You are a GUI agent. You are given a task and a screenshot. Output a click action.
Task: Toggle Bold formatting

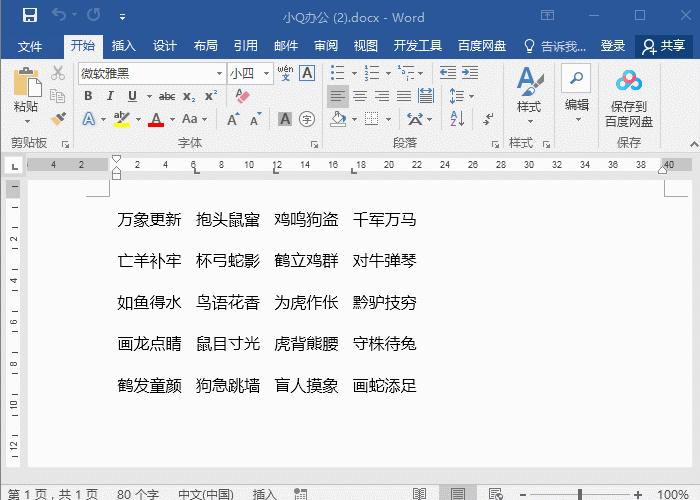(88, 96)
